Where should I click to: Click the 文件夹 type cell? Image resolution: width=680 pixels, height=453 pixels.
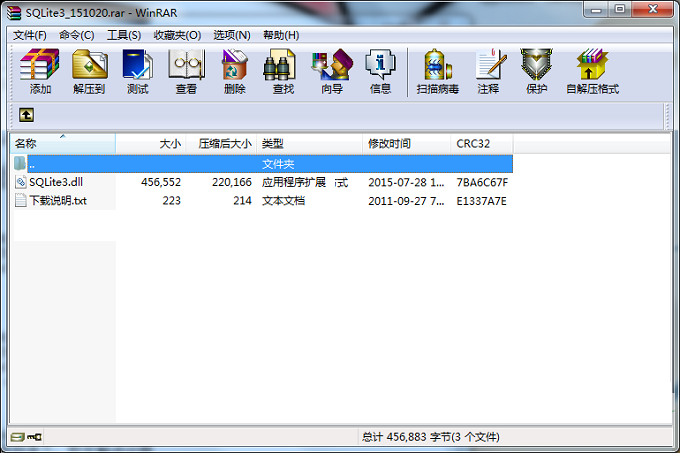coord(278,164)
